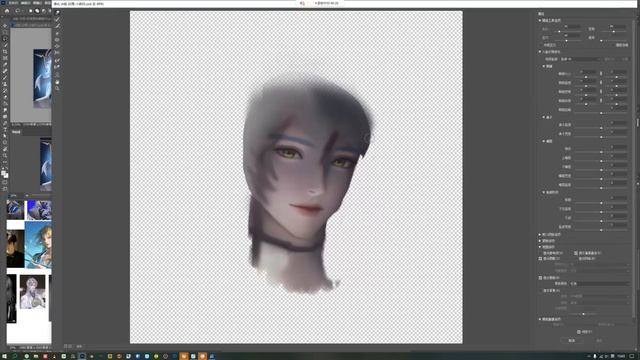Viewport: 640px width, 360px height.
Task: Select the Smooth tool in Liquify
Action: coord(57,26)
